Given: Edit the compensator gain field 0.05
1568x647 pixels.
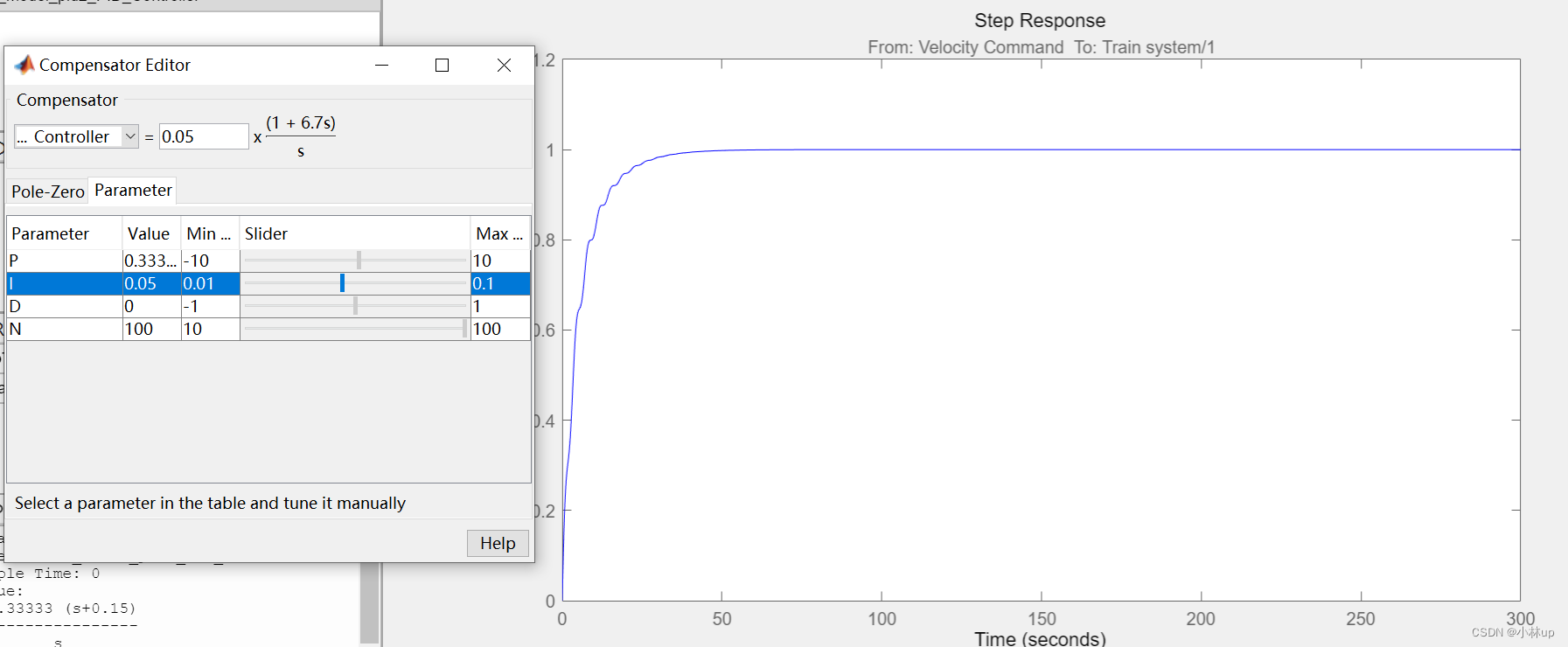Looking at the screenshot, I should [203, 136].
